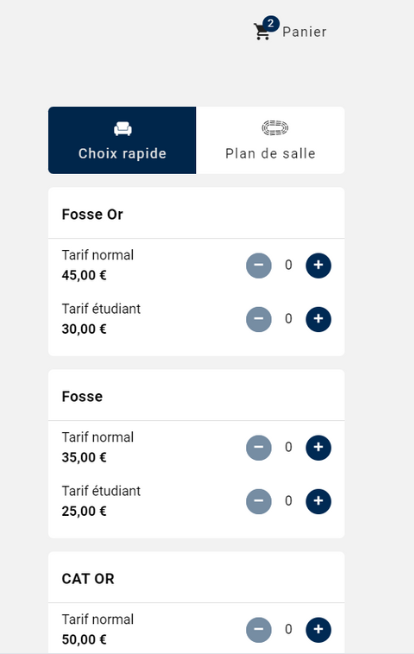This screenshot has height=654, width=414.
Task: Click the cart badge showing 2
Action: pos(271,23)
